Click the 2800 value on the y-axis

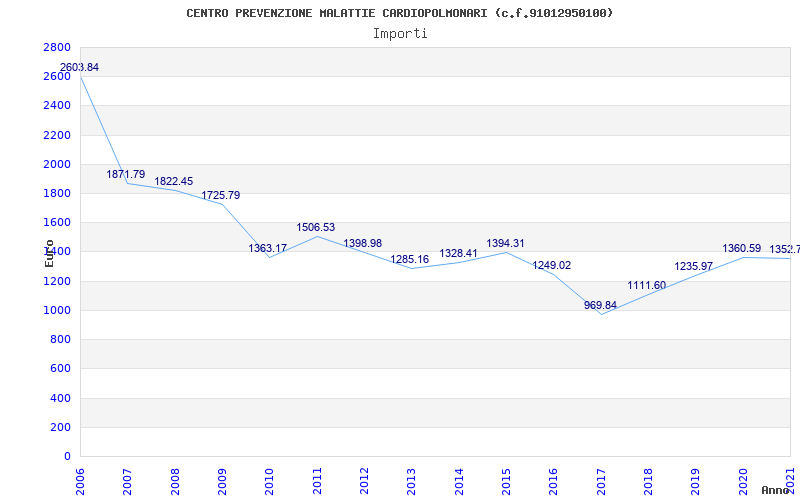click(x=57, y=48)
